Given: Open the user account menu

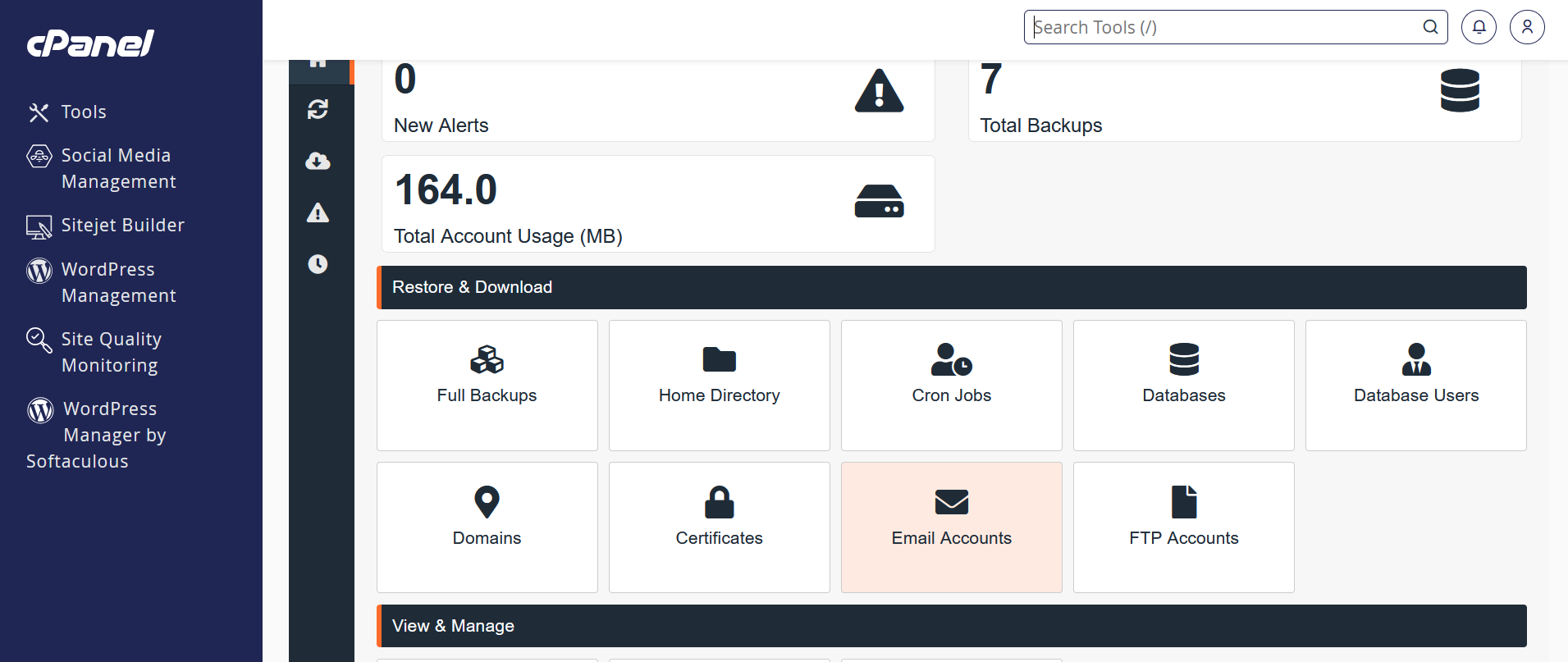Looking at the screenshot, I should [x=1527, y=27].
